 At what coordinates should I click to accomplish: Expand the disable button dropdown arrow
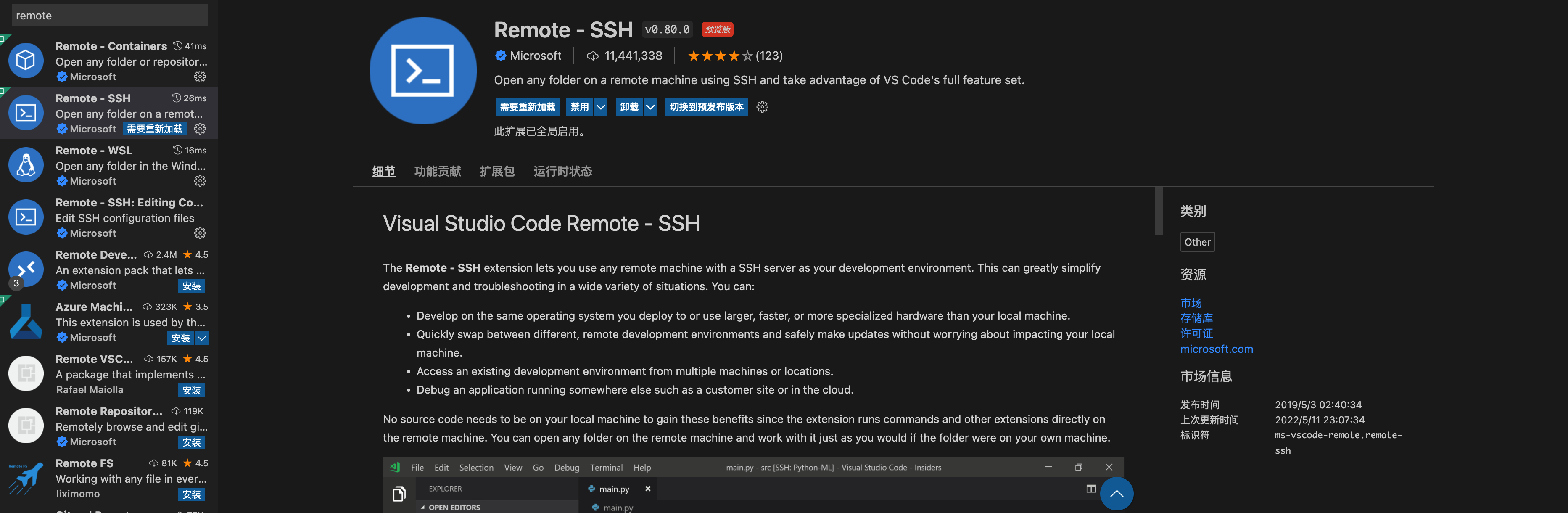[601, 107]
